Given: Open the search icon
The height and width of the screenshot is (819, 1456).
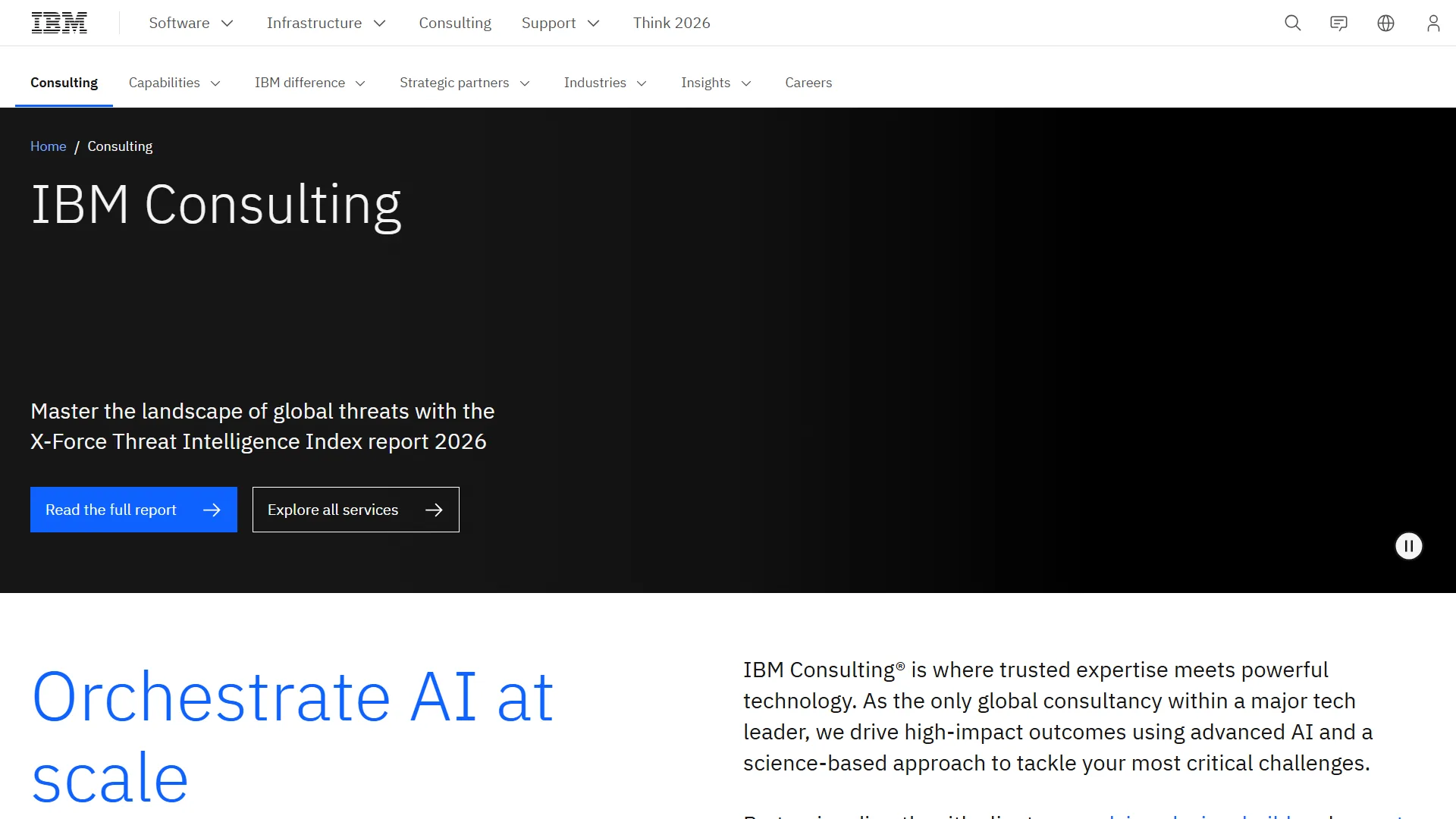Looking at the screenshot, I should (1291, 23).
